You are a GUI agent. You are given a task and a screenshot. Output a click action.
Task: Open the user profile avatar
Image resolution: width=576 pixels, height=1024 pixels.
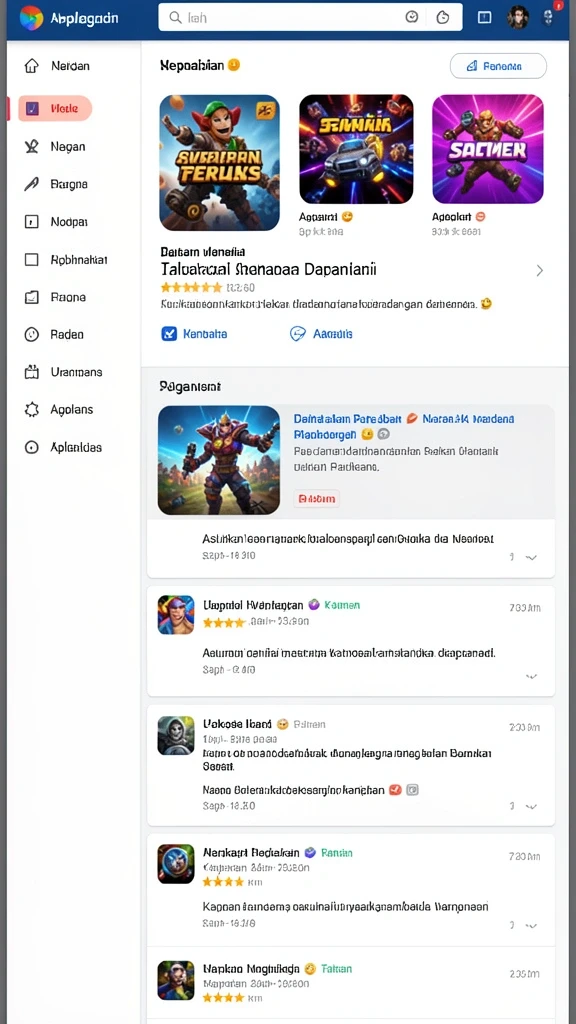518,17
